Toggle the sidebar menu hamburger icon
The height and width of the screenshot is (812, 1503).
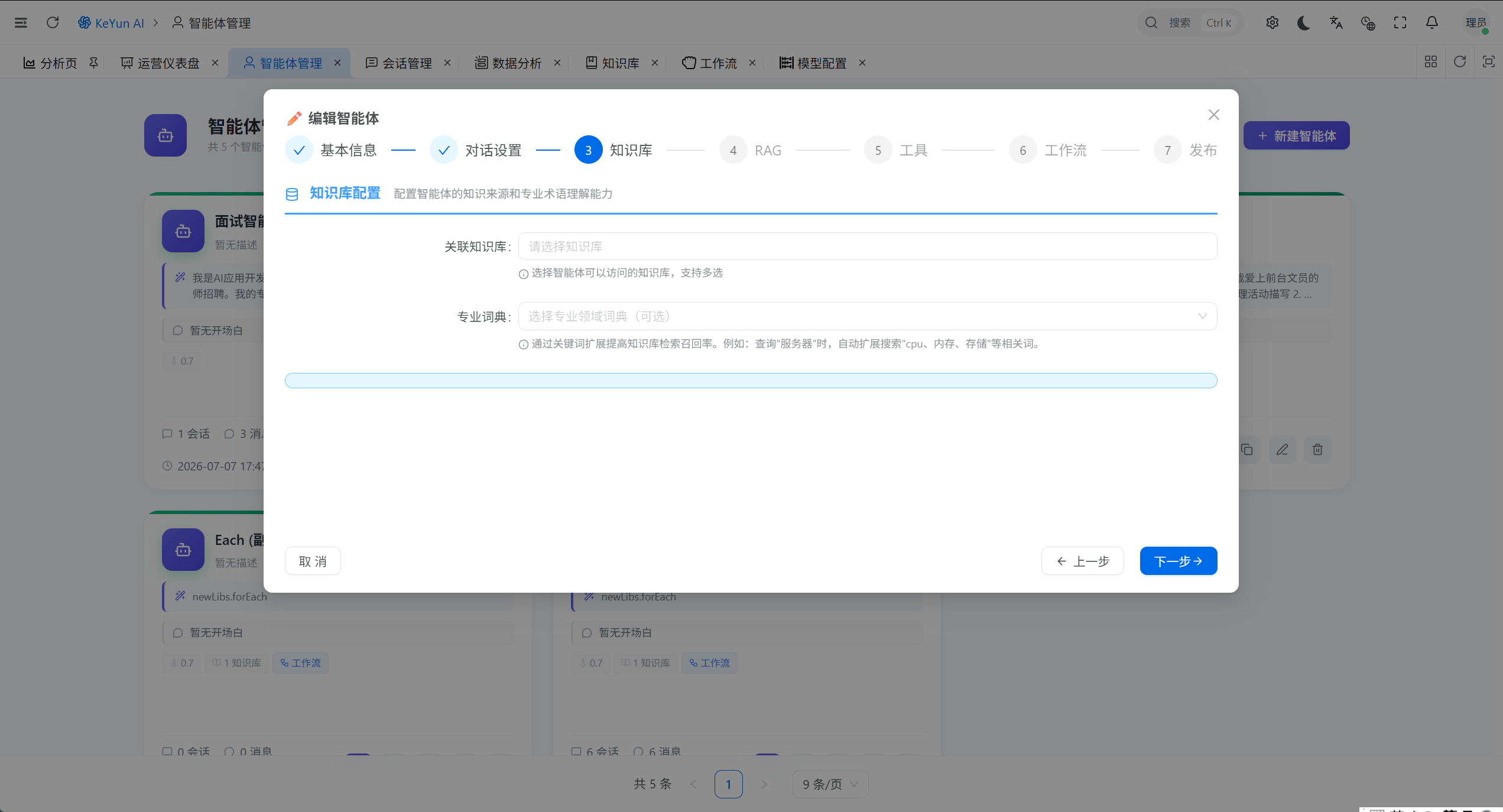21,22
